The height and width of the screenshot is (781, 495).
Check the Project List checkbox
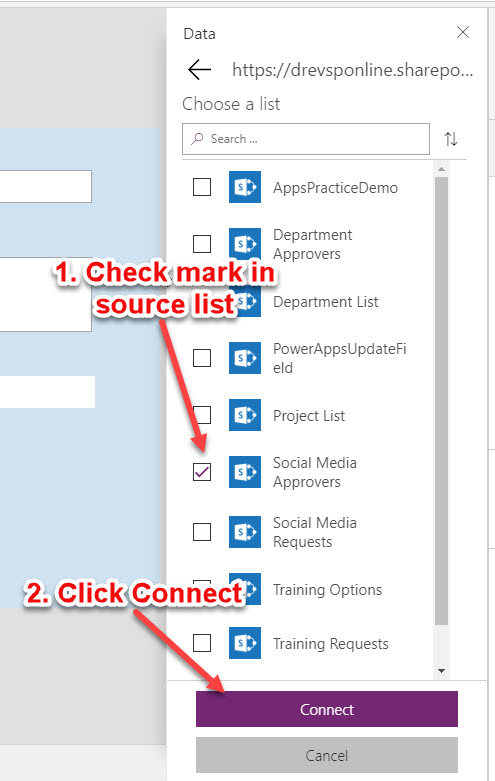tap(202, 414)
